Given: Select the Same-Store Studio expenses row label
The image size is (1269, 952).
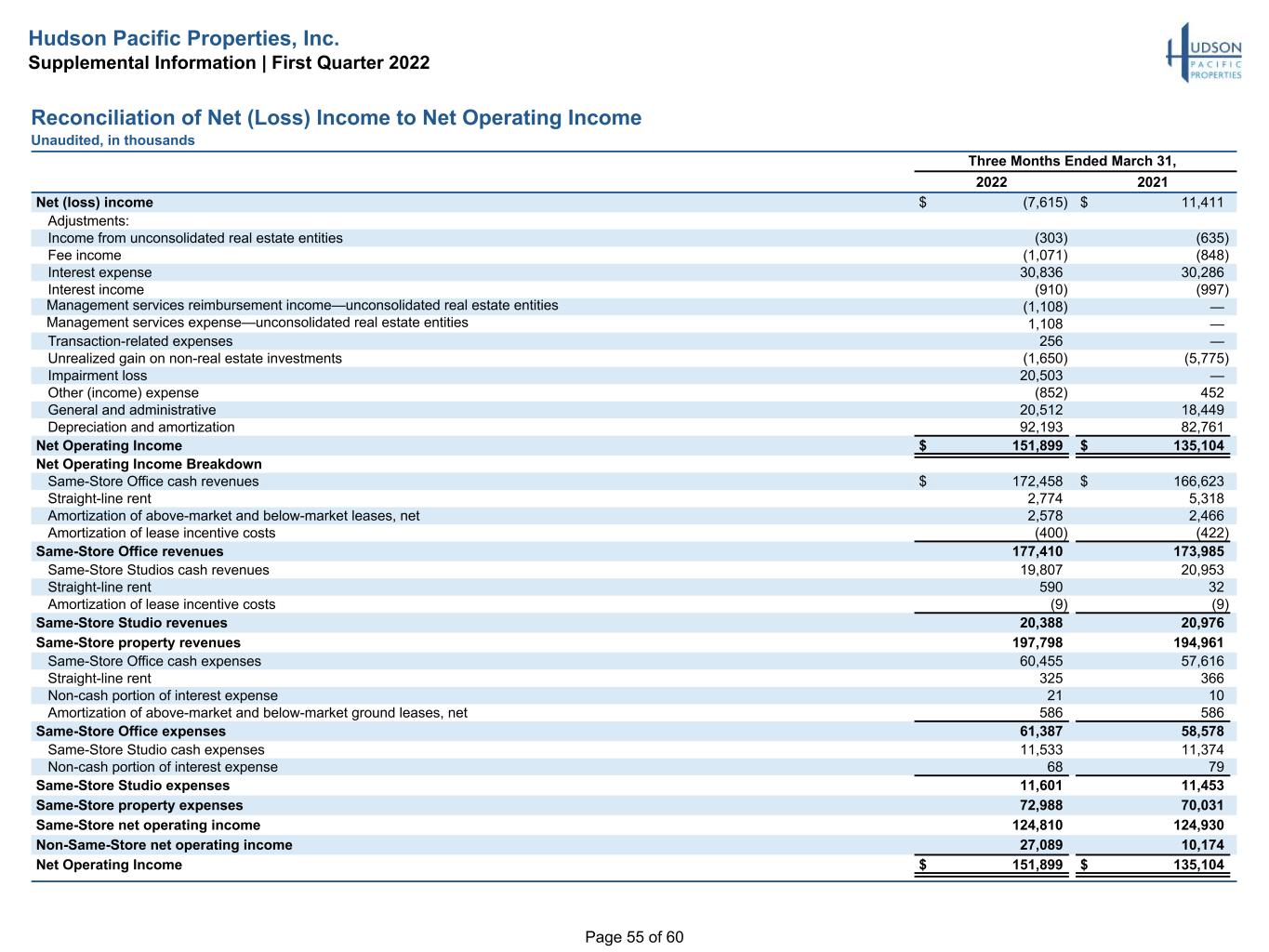Looking at the screenshot, I should click(x=132, y=786).
